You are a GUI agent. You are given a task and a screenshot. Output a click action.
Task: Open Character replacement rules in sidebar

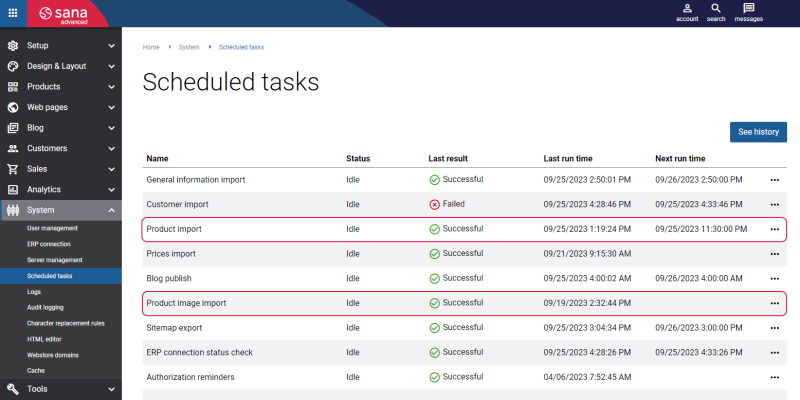tap(66, 323)
